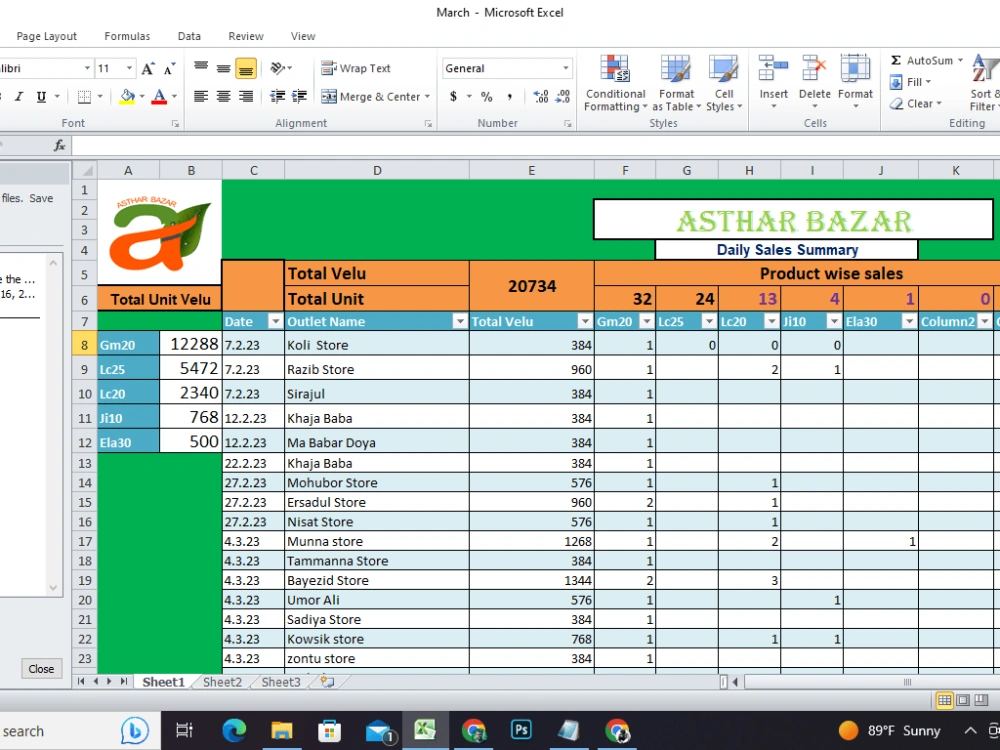Click the Accounting dollar format icon
Viewport: 1000px width, 750px height.
click(x=453, y=96)
